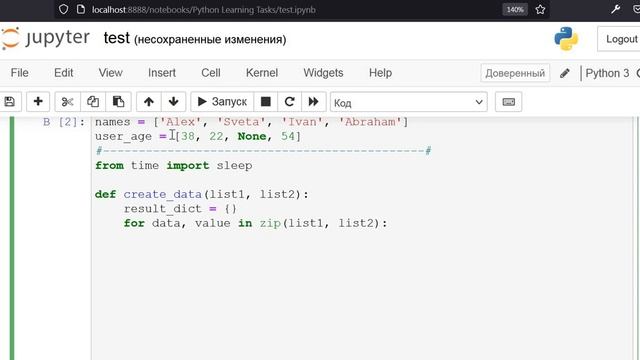This screenshot has width=640, height=360.
Task: Interrupt the kernel with stop icon
Action: (x=266, y=102)
